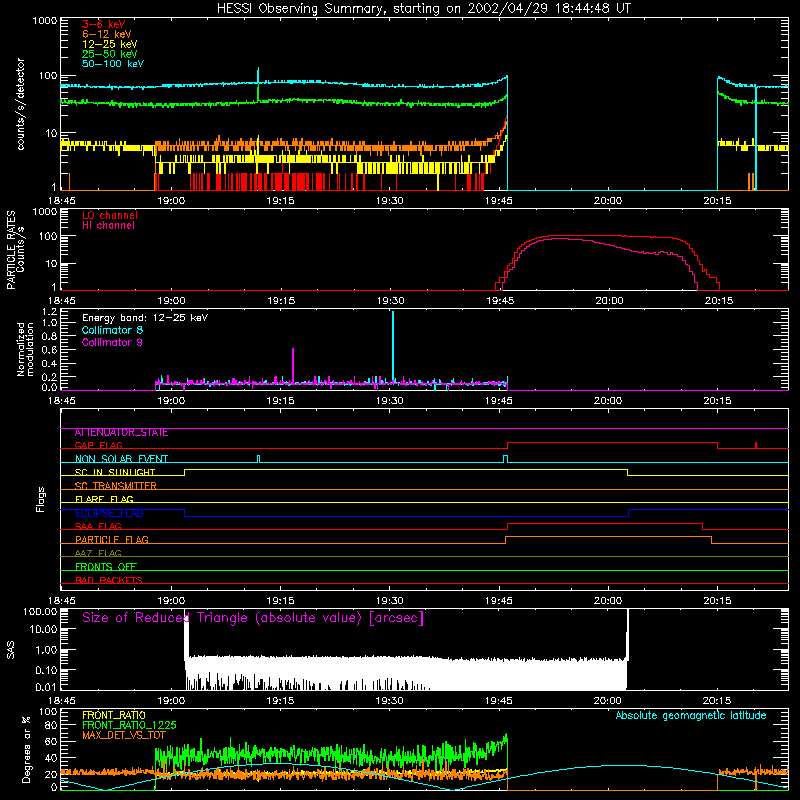This screenshot has height=800, width=800.
Task: Select the Collimator 9 legend label
Action: 112,342
